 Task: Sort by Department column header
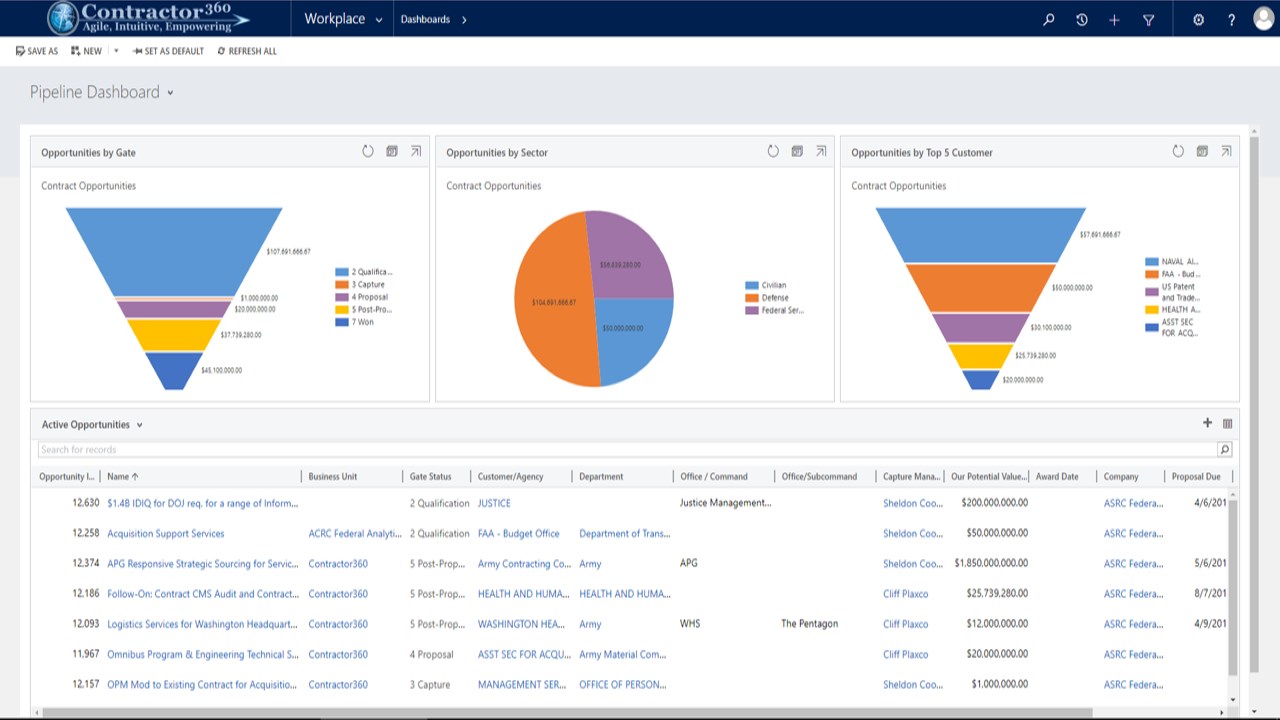pos(601,477)
